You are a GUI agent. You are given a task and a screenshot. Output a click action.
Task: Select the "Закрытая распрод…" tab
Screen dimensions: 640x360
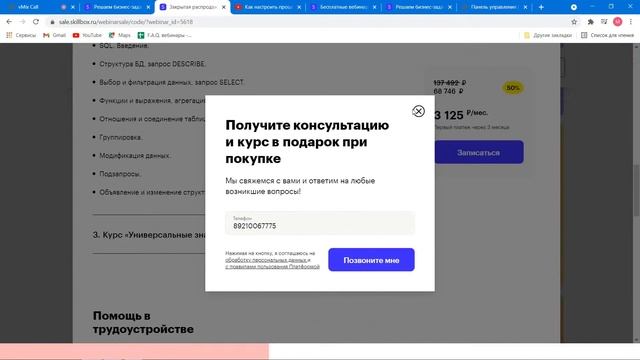coord(192,7)
